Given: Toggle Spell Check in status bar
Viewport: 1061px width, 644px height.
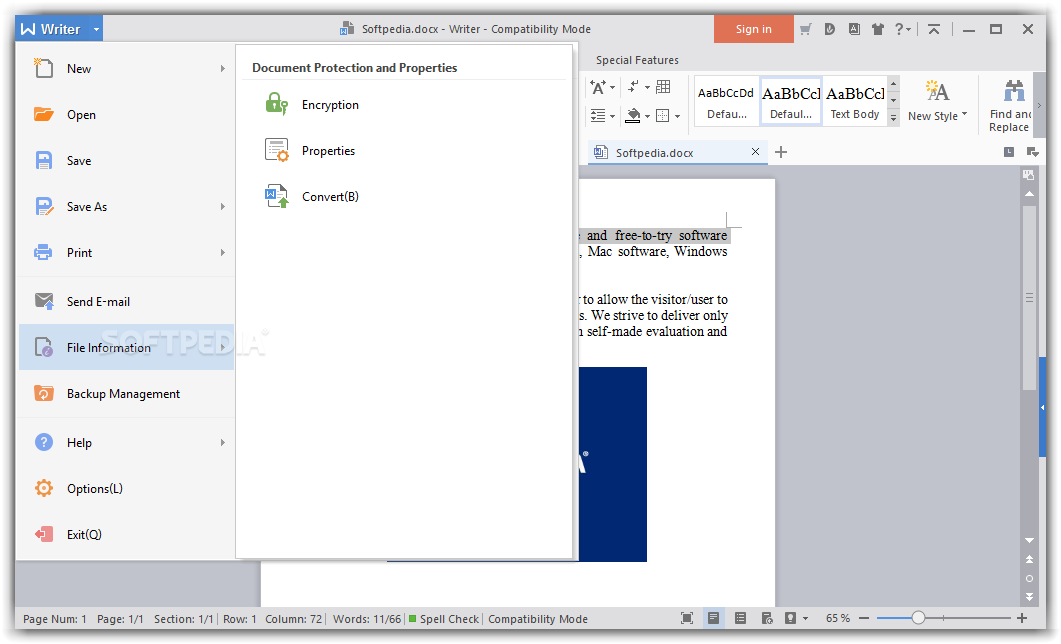Looking at the screenshot, I should [x=444, y=619].
